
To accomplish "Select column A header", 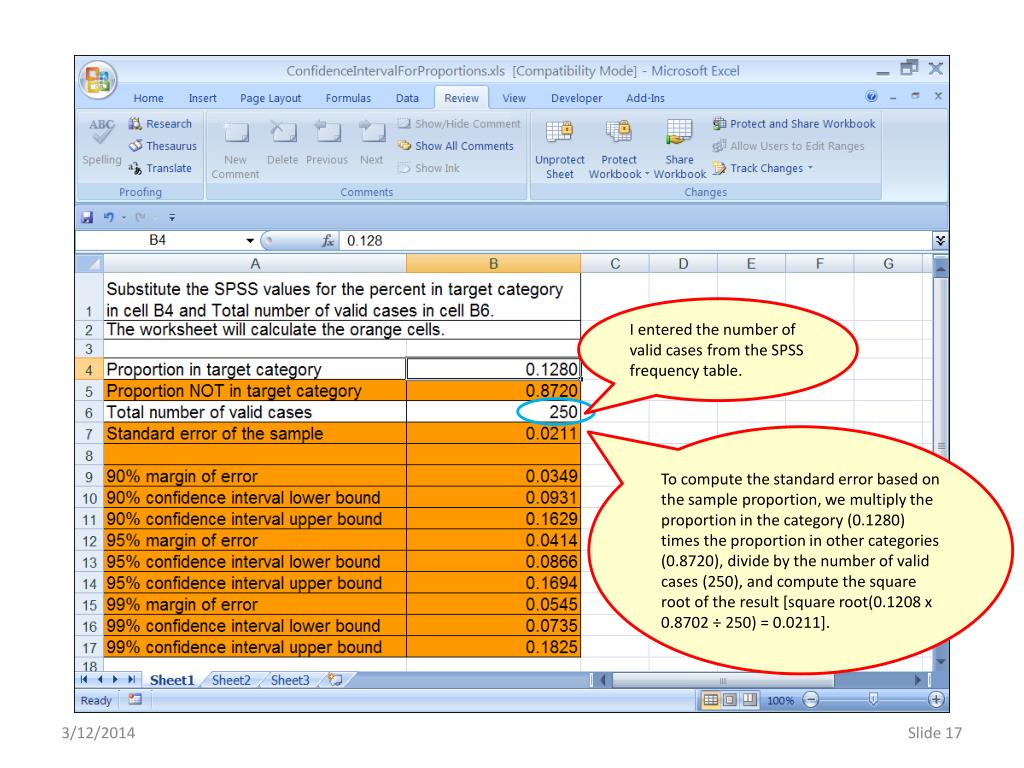I will (255, 264).
